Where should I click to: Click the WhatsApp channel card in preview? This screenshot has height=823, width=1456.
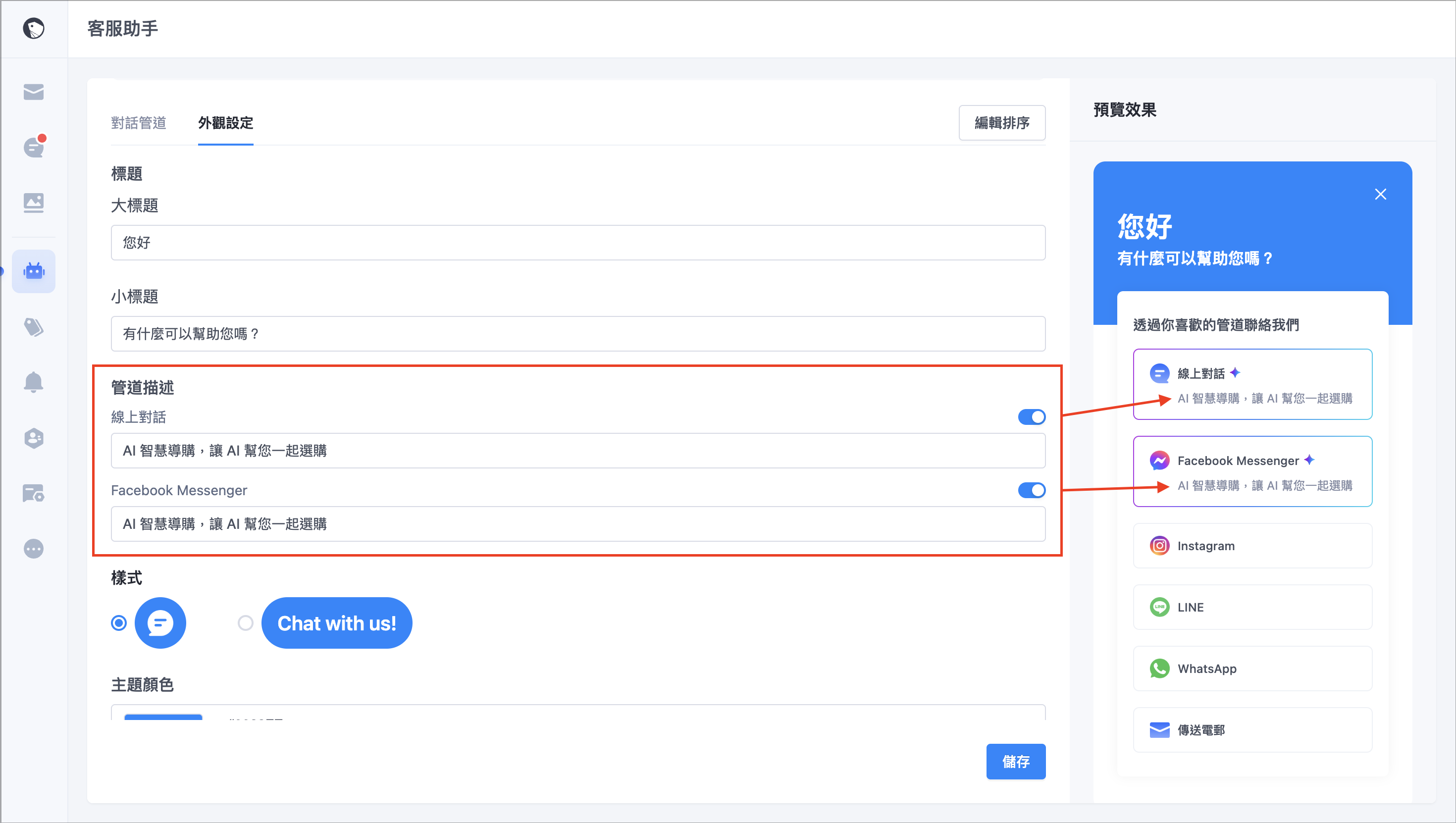click(x=1252, y=668)
